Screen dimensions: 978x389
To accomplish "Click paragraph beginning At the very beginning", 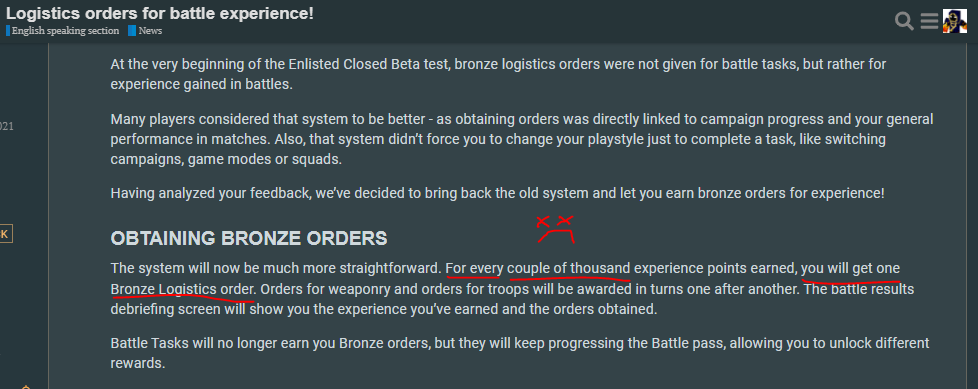I will (x=498, y=74).
